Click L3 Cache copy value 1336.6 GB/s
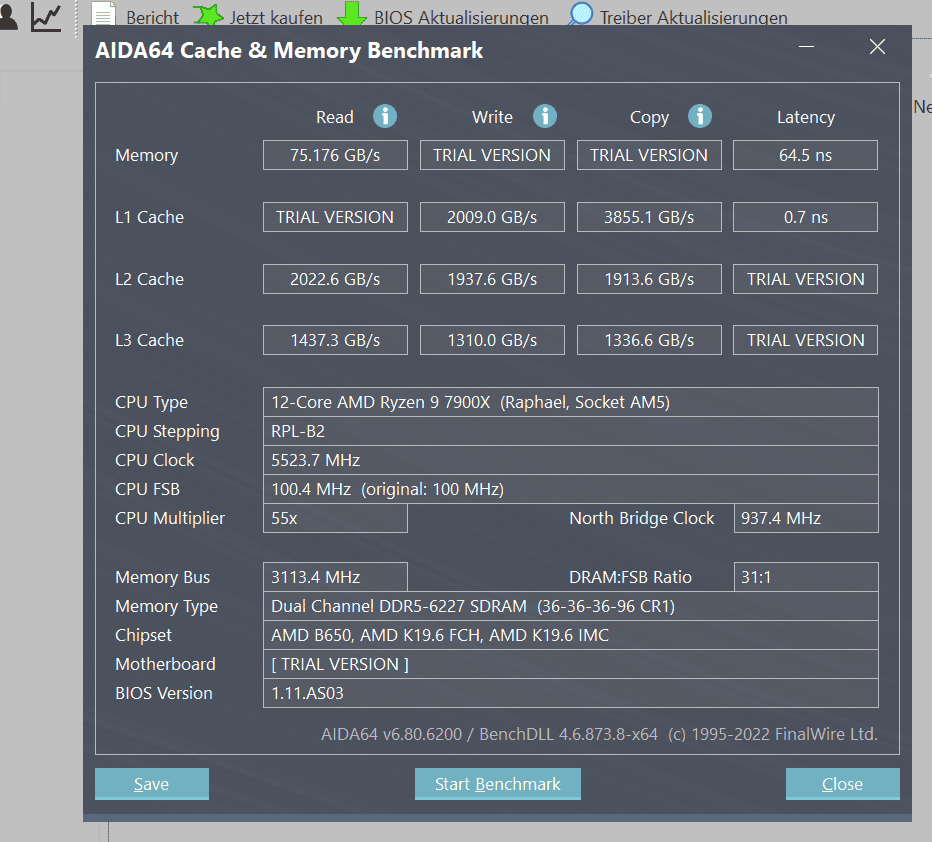The width and height of the screenshot is (932, 842). (x=649, y=340)
